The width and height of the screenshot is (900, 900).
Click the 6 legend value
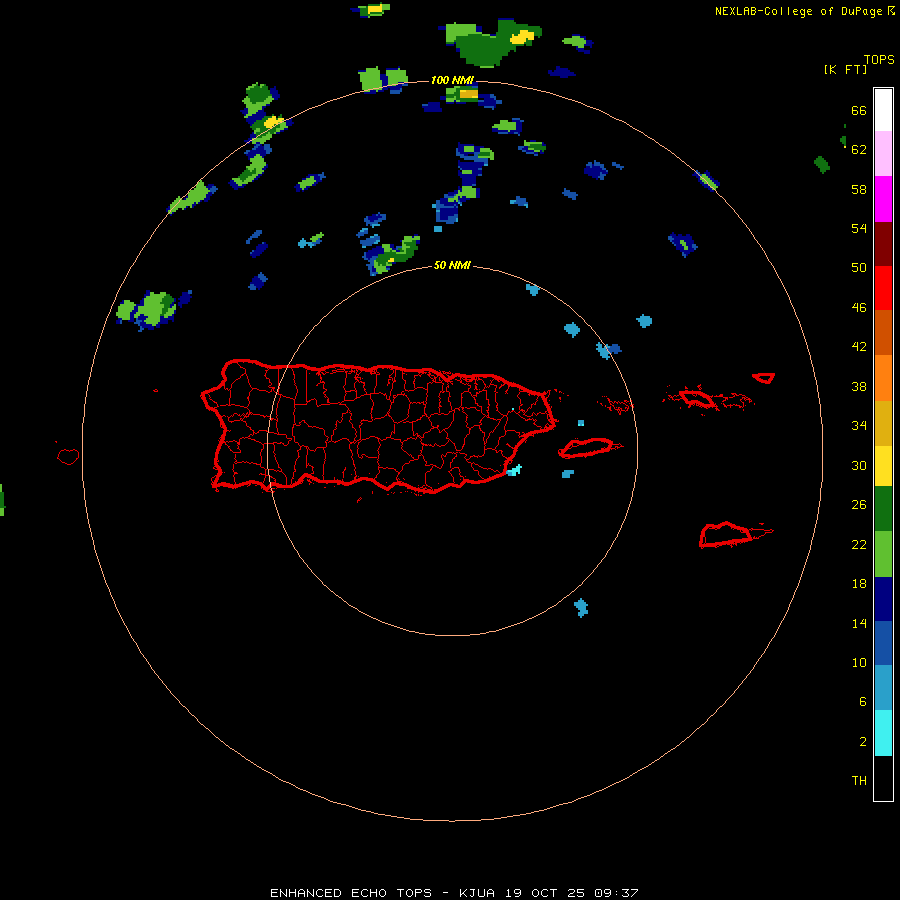tap(863, 702)
